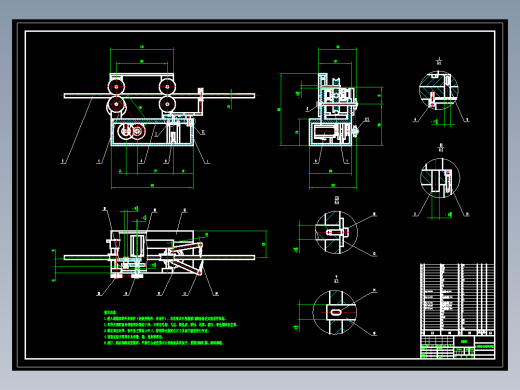The image size is (520, 390).
Task: Select the title block at drawing corner
Action: pos(457,347)
